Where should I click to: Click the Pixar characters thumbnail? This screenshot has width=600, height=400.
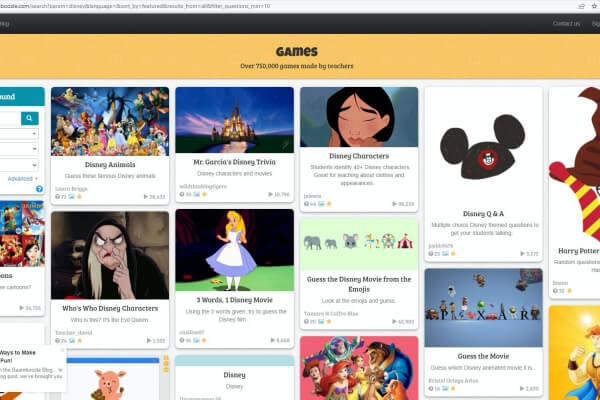tap(483, 308)
